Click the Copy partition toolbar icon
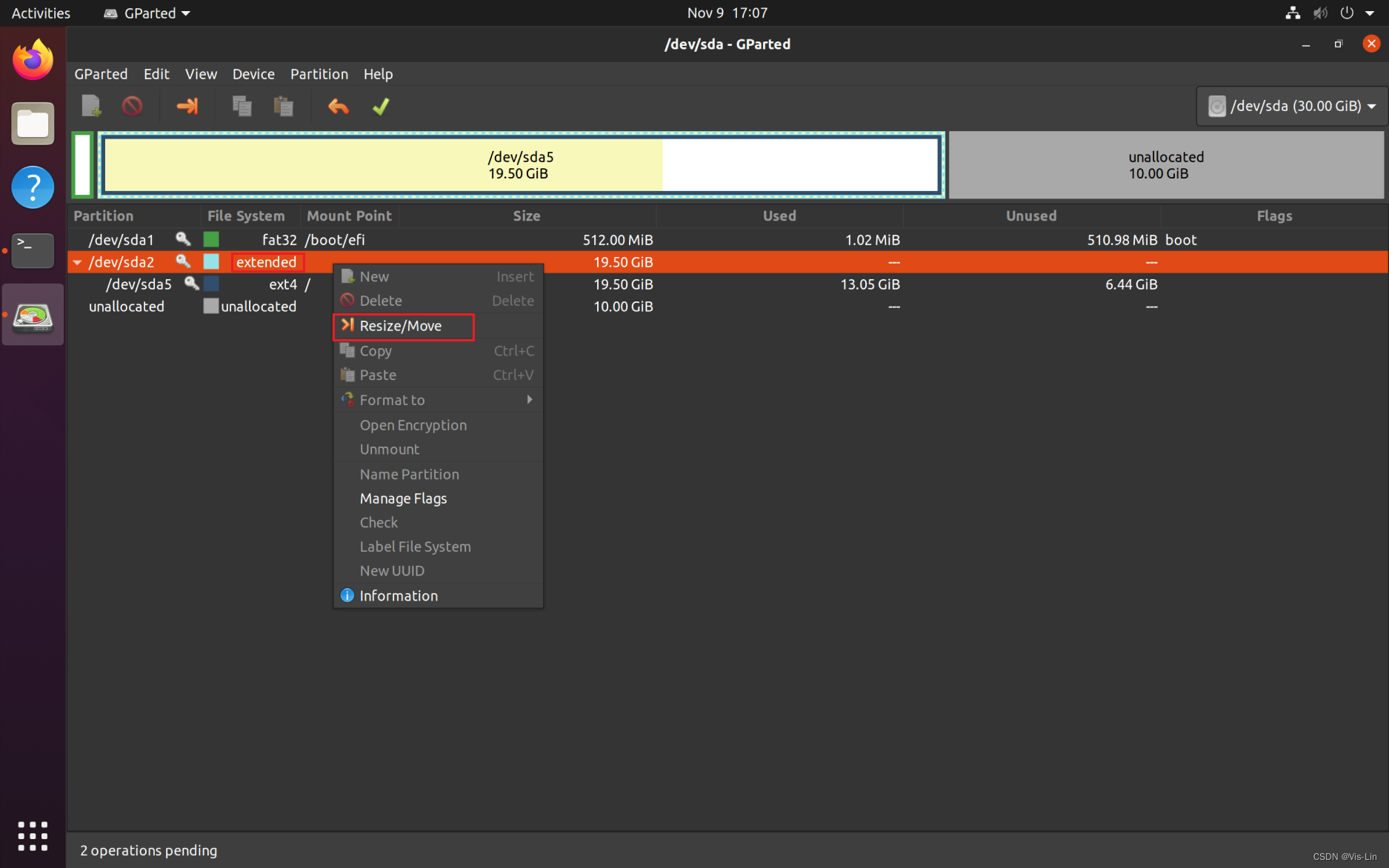Screen dimensions: 1389x868 point(242,106)
